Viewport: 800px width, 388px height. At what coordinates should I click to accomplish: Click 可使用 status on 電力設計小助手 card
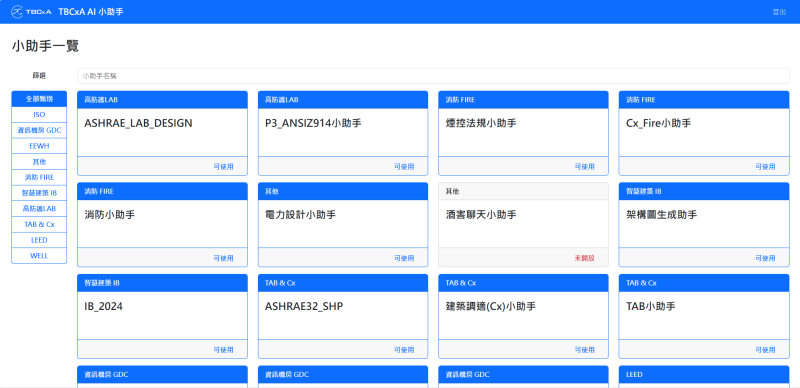pos(404,258)
